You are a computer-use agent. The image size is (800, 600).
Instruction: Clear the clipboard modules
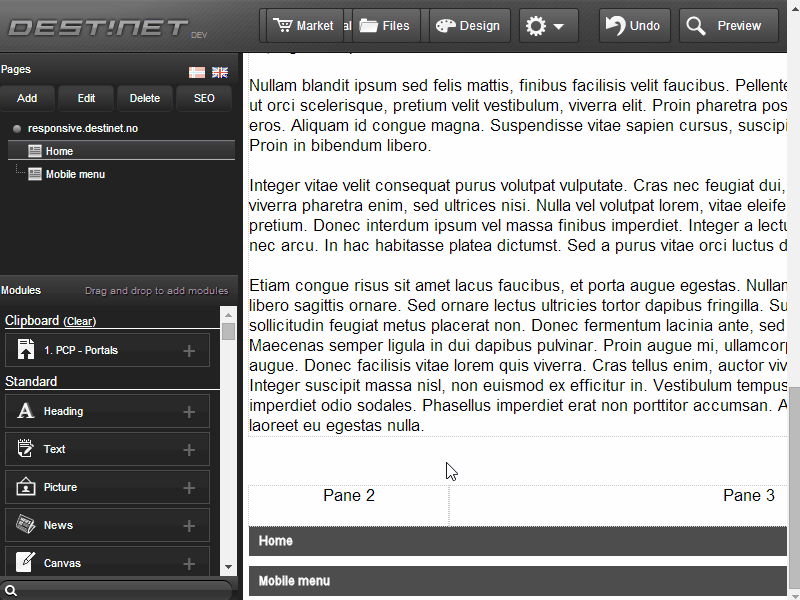tap(80, 321)
